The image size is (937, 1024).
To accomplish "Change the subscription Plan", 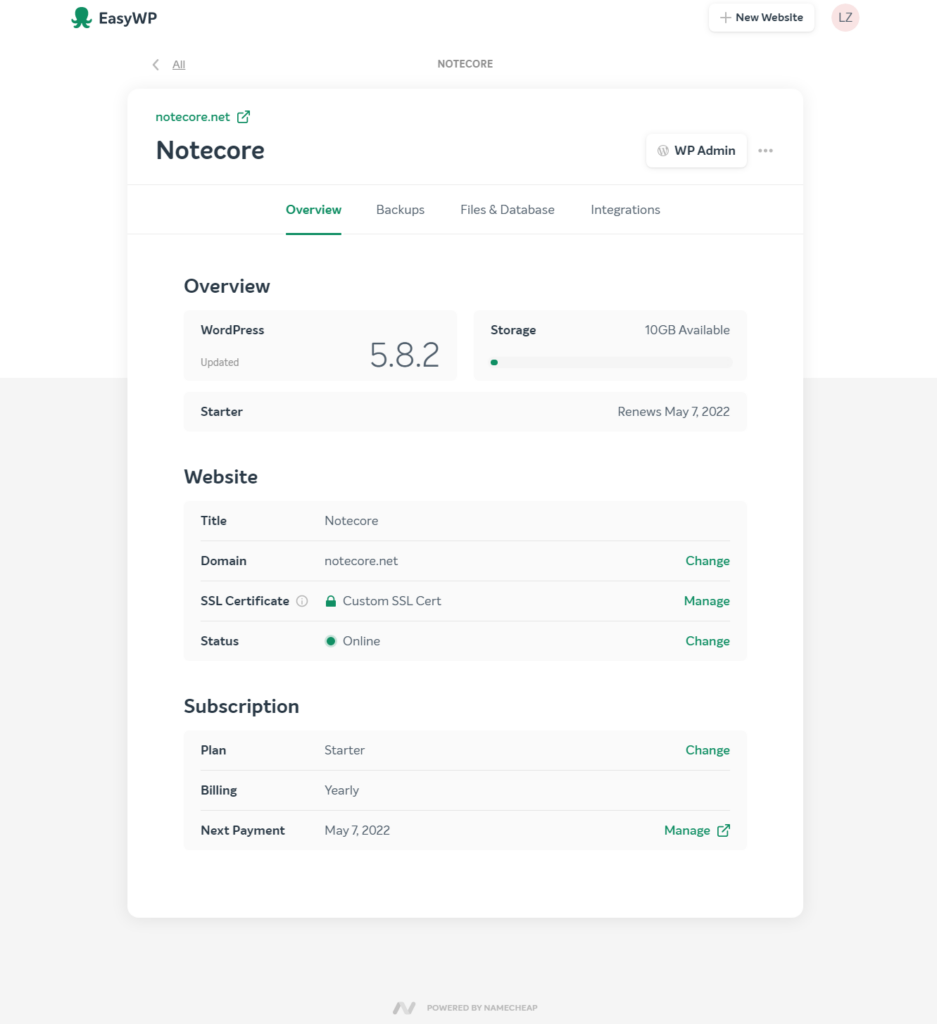I will pyautogui.click(x=707, y=750).
